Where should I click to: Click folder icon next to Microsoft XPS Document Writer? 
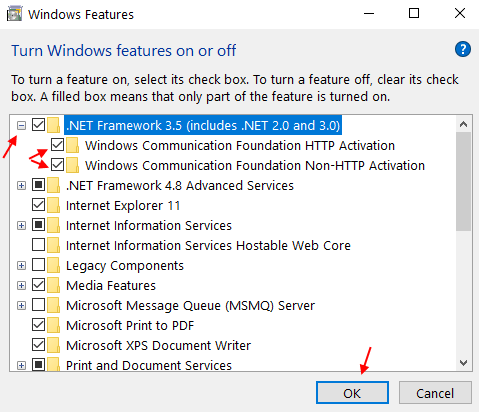point(53,345)
